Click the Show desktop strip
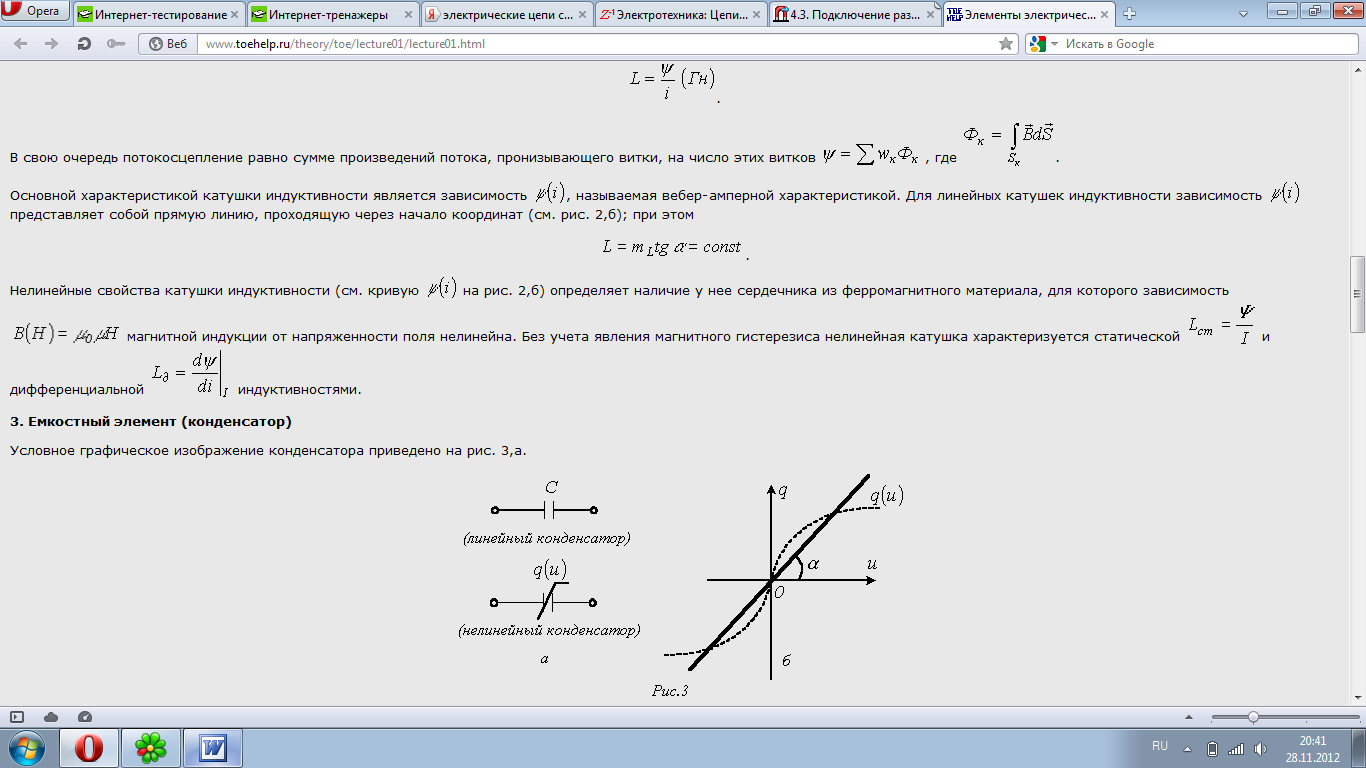The width and height of the screenshot is (1366, 768). pos(1359,748)
